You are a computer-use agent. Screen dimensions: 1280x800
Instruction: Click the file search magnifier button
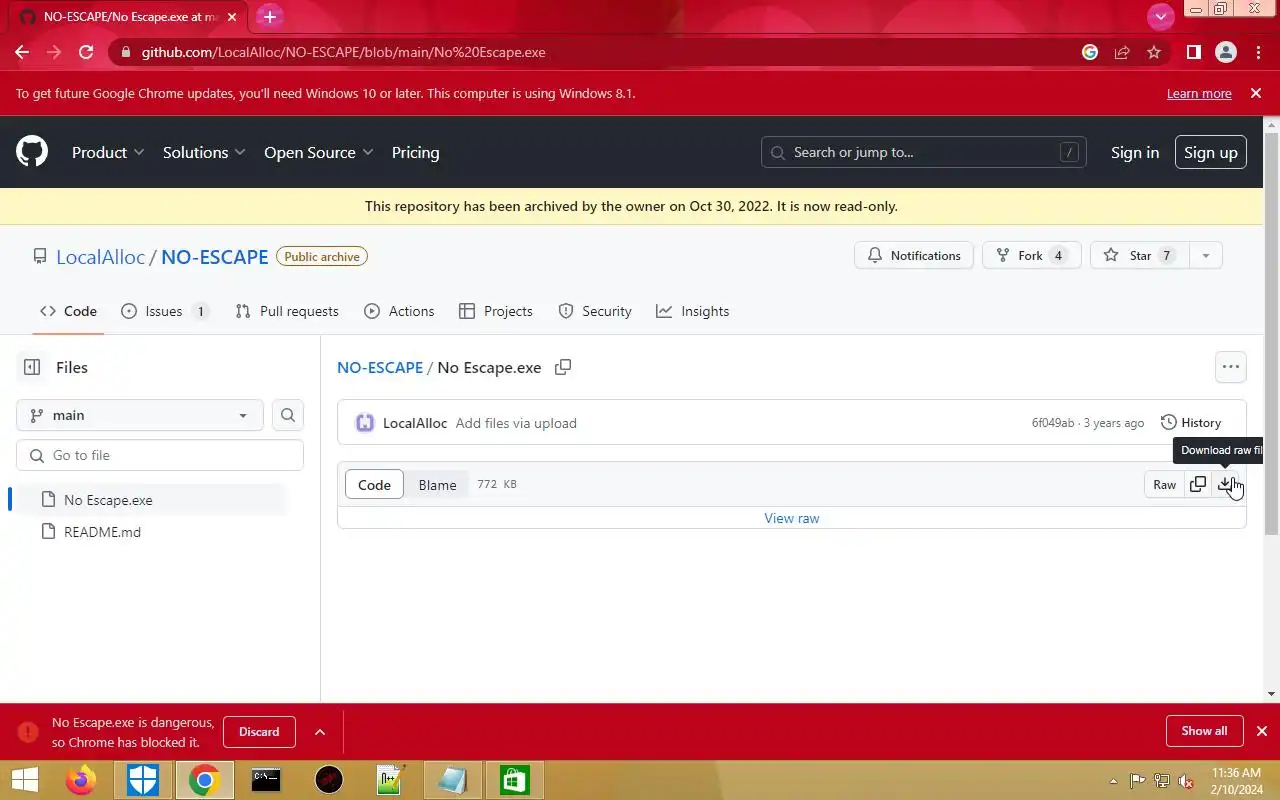coord(288,415)
